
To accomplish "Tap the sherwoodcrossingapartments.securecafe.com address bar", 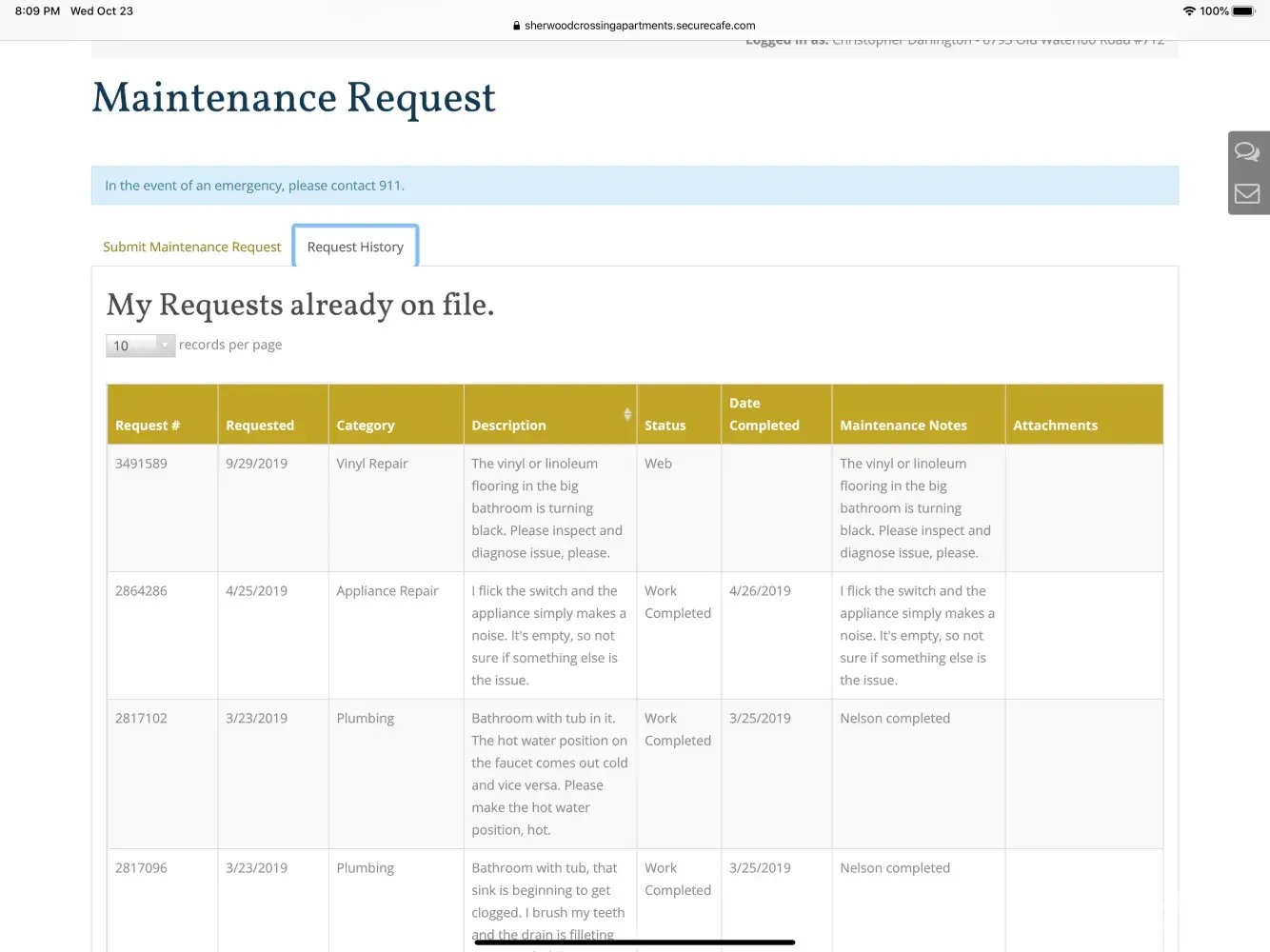I will (x=640, y=26).
